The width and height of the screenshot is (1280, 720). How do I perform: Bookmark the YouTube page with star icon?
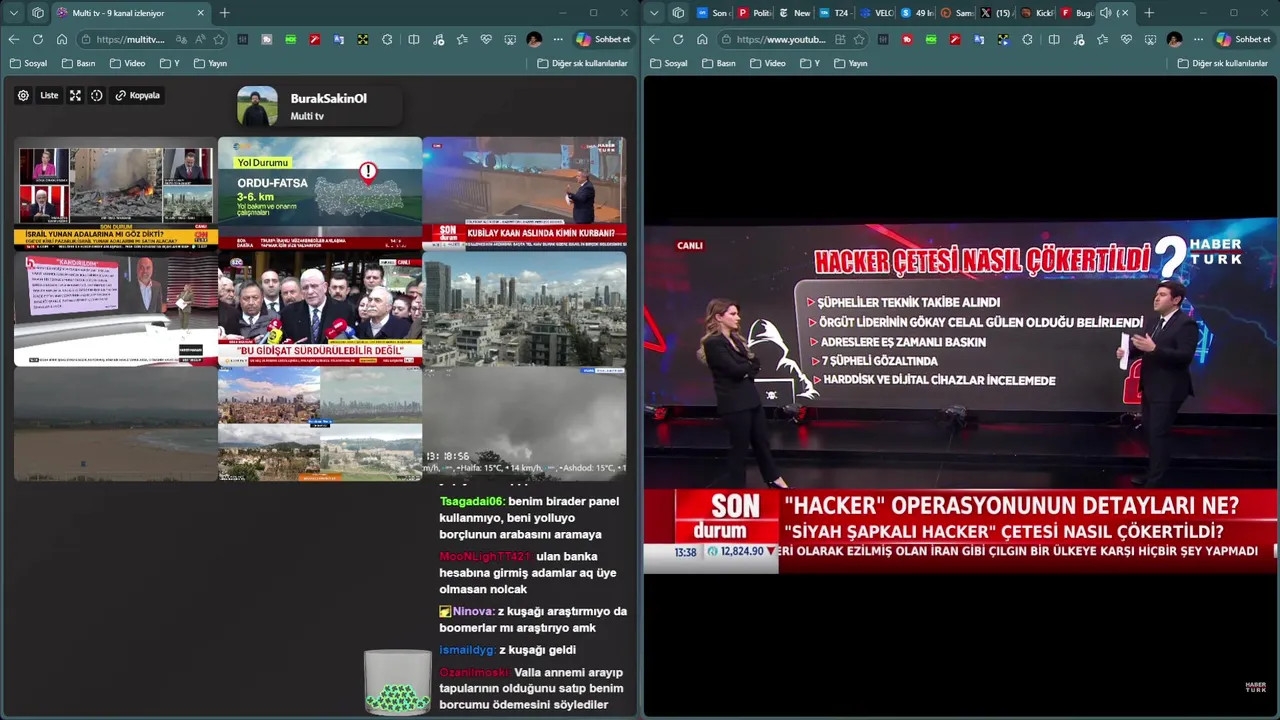859,39
